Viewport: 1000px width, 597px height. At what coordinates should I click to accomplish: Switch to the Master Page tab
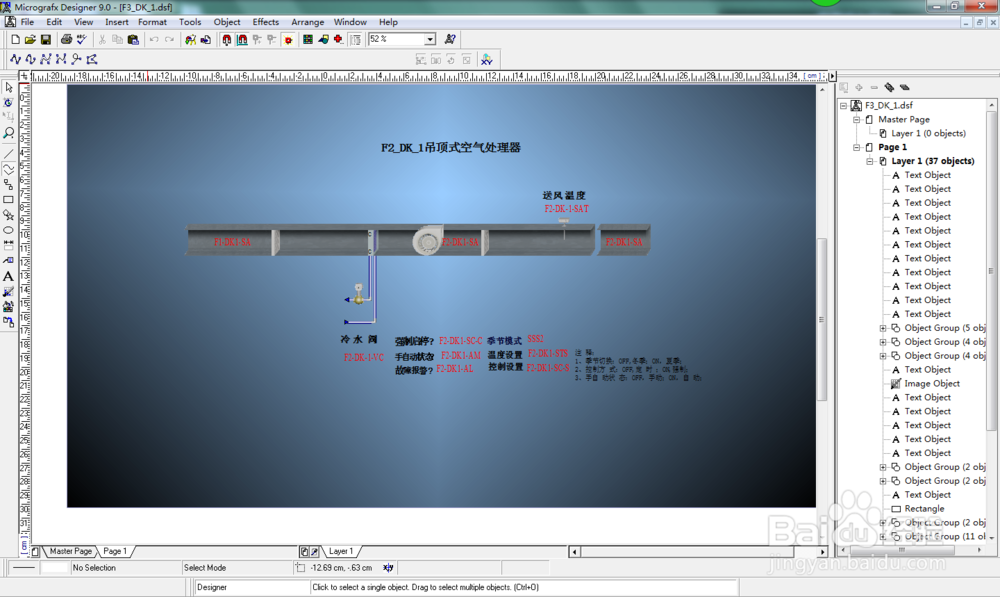70,551
